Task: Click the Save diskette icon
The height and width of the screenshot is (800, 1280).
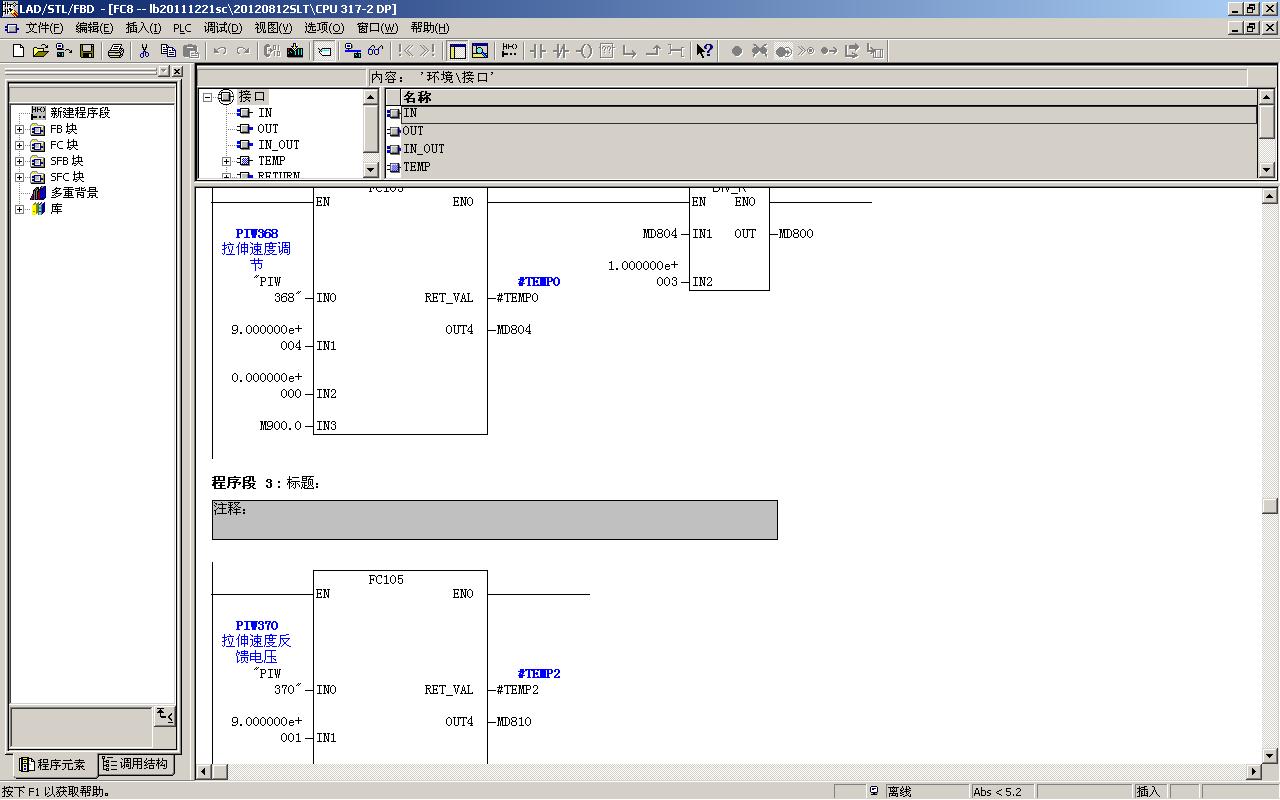Action: (x=87, y=51)
